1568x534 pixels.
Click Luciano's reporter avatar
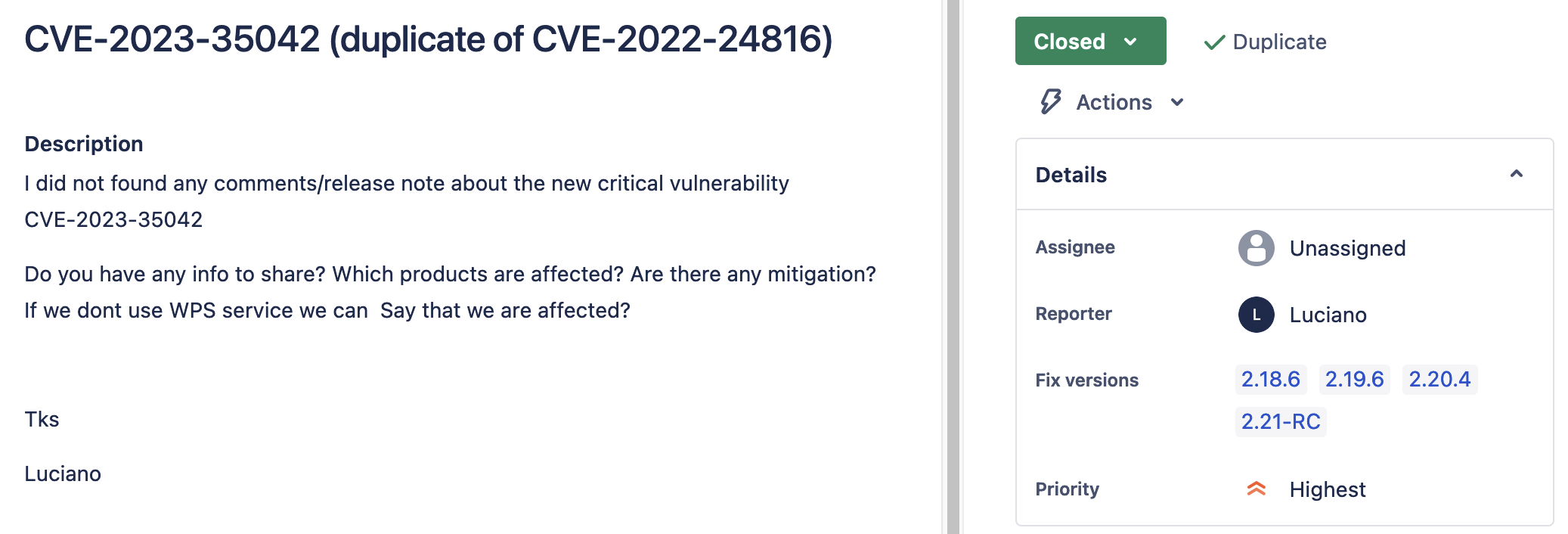1256,315
